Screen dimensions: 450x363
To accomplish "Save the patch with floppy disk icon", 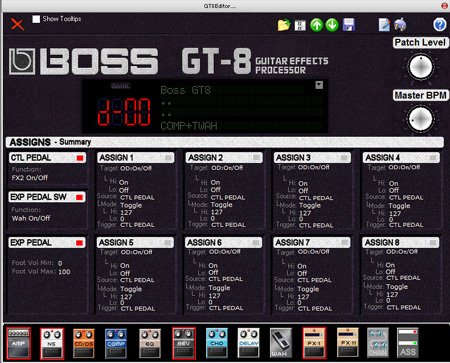I will [x=349, y=25].
